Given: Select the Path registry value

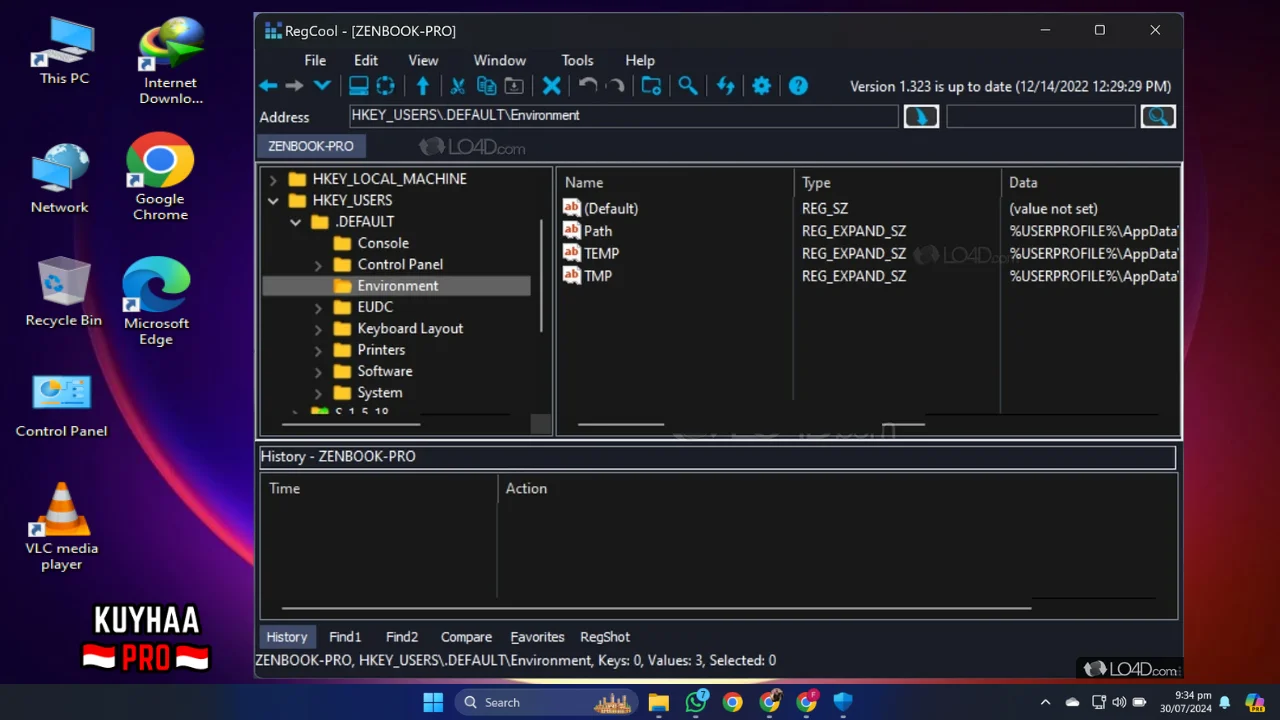Looking at the screenshot, I should coord(598,231).
